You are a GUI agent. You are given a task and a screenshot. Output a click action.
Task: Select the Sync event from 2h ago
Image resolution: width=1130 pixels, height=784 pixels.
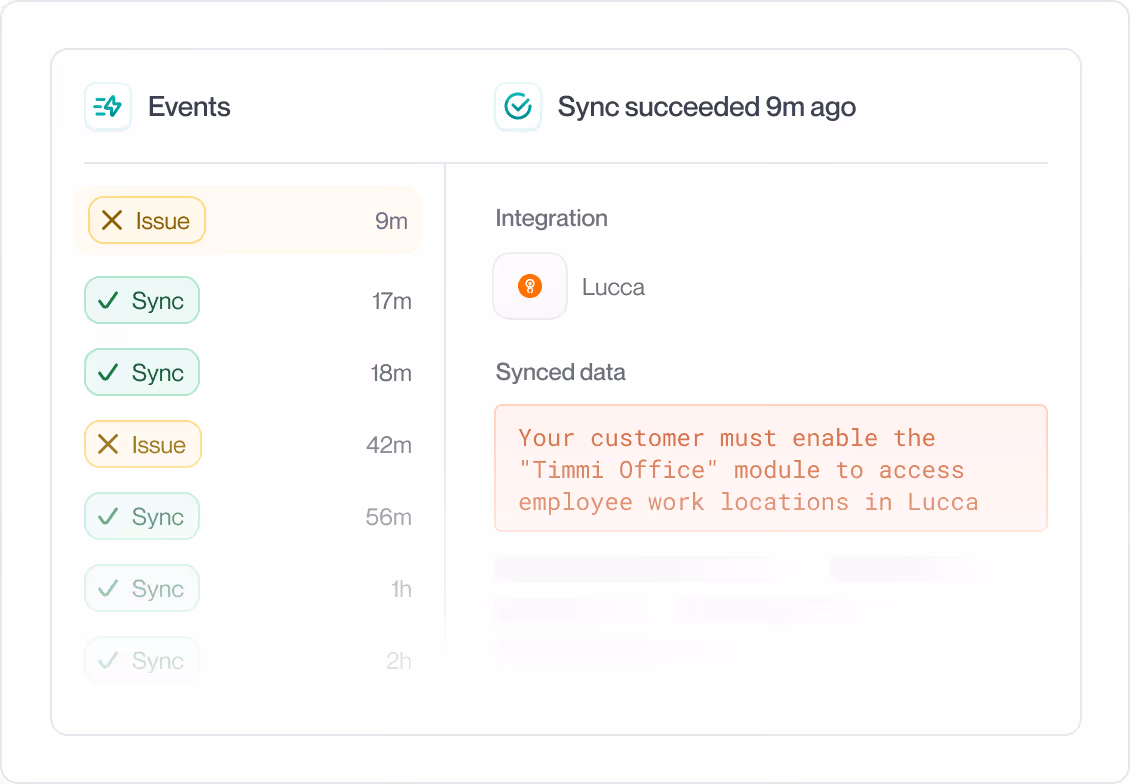[142, 661]
